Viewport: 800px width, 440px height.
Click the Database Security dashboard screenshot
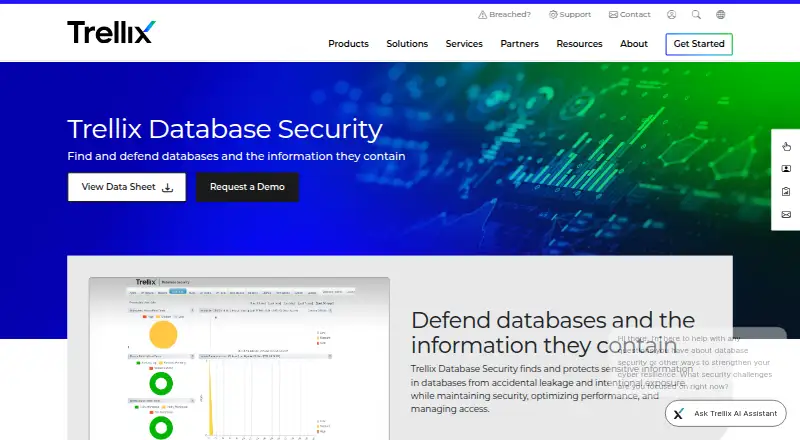coord(239,358)
